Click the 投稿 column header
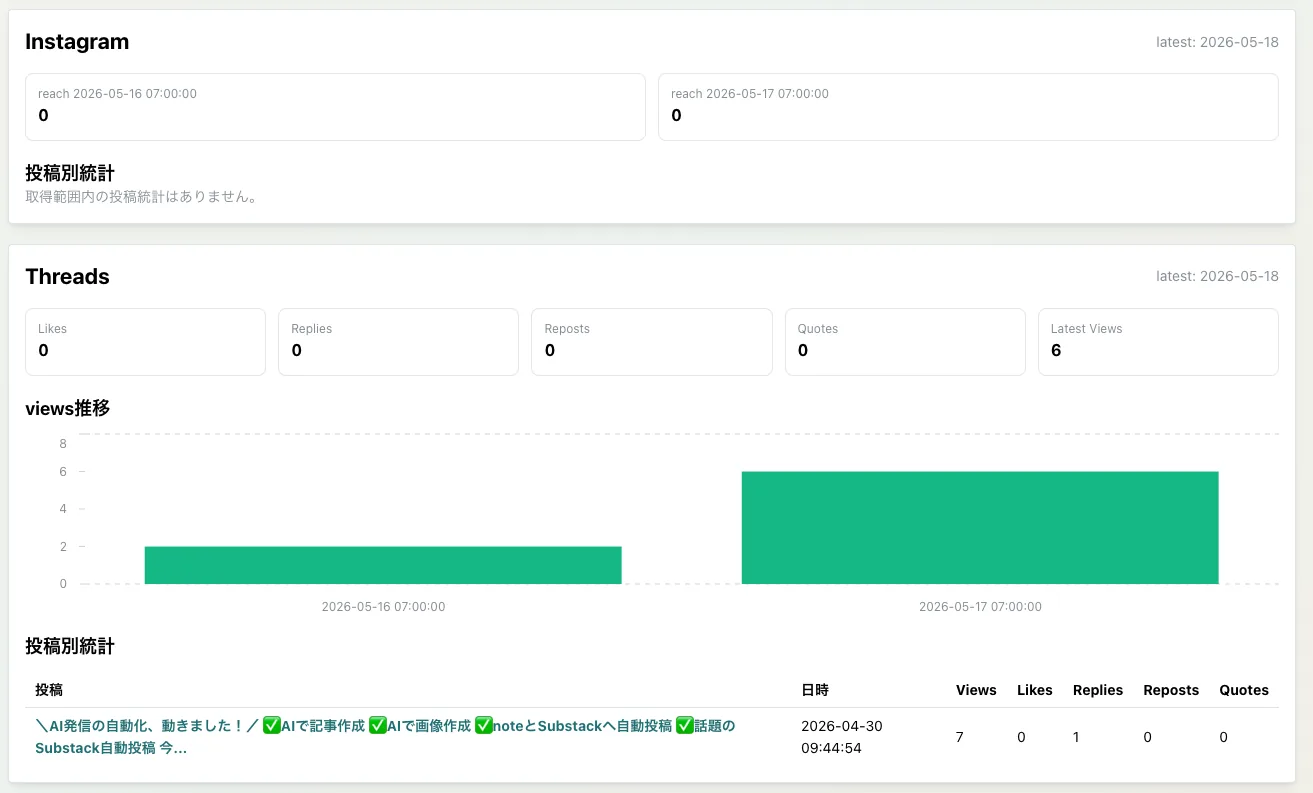The height and width of the screenshot is (793, 1313). coord(49,690)
